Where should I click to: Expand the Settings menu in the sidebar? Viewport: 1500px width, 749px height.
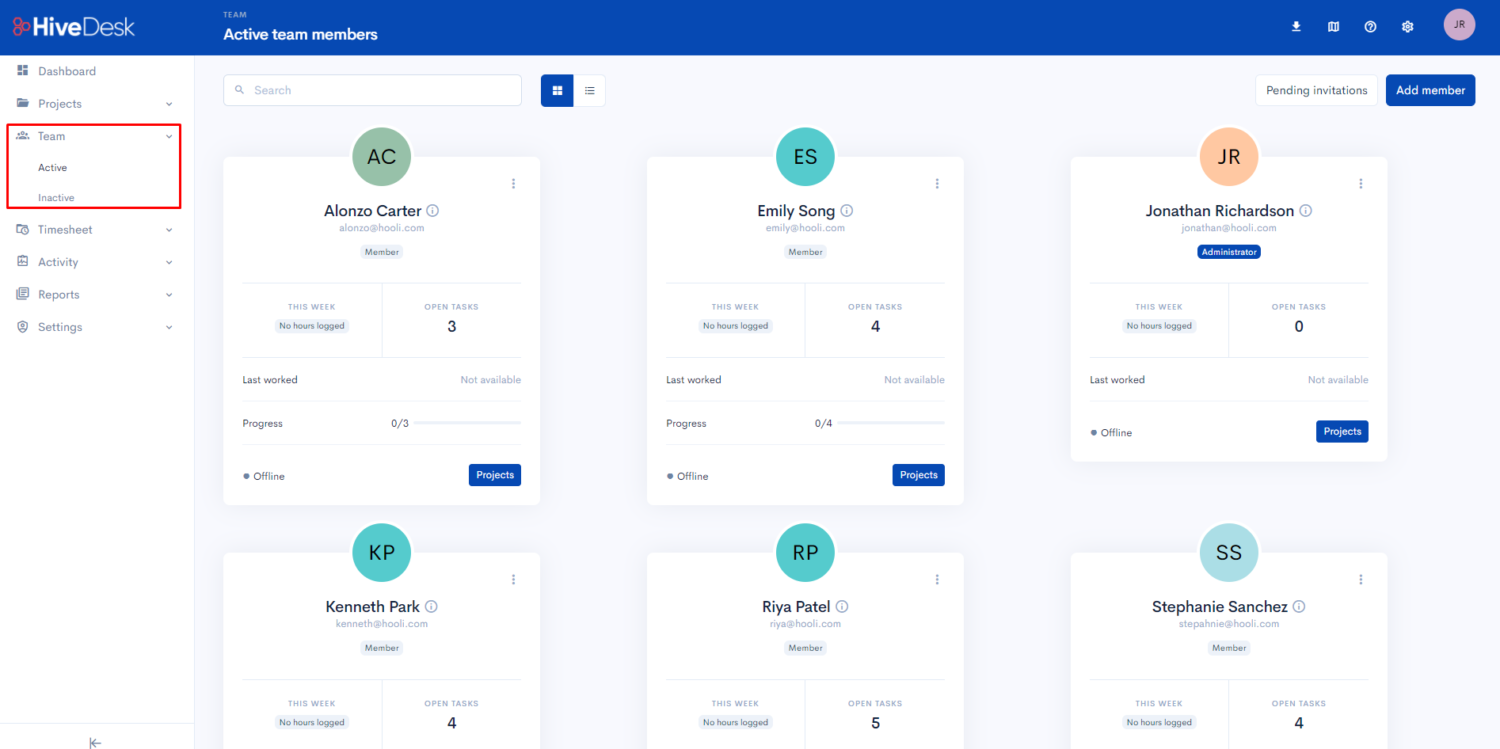(x=60, y=326)
